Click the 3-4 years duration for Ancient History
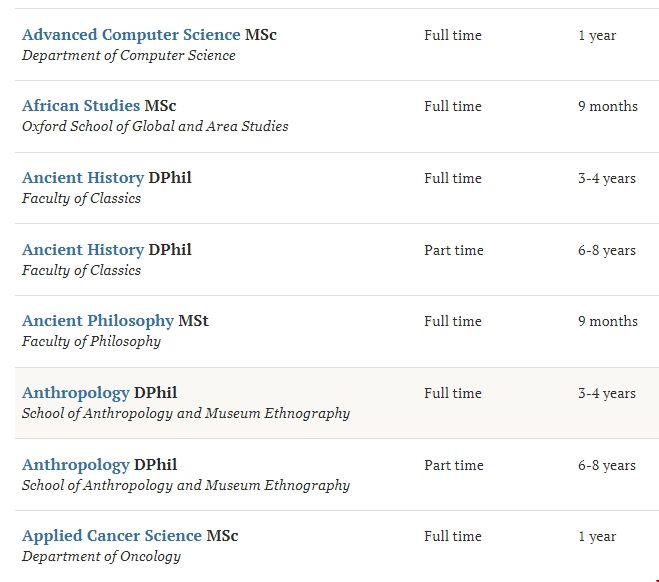Image resolution: width=659 pixels, height=582 pixels. (x=606, y=178)
